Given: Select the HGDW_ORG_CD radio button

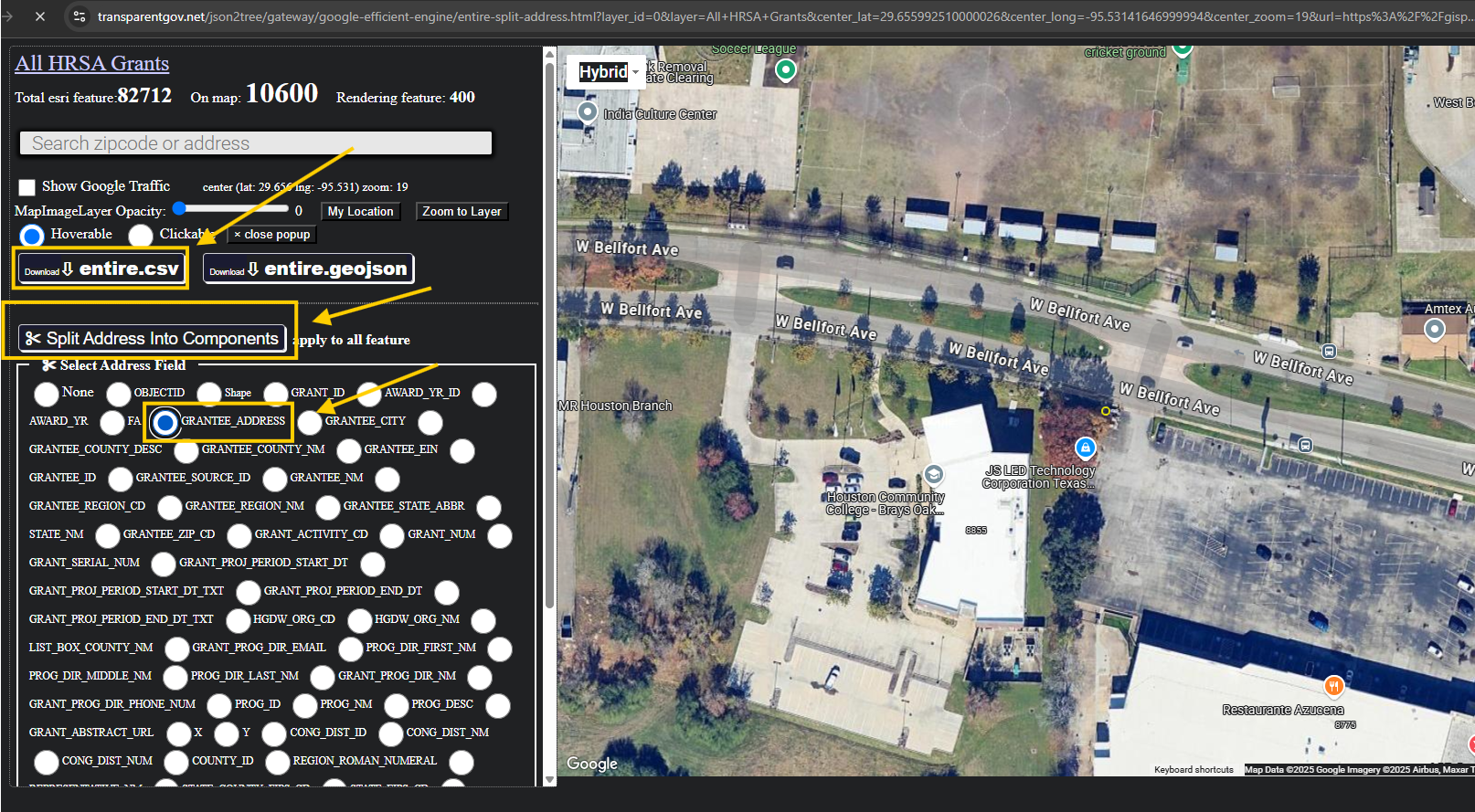Looking at the screenshot, I should 239,621.
